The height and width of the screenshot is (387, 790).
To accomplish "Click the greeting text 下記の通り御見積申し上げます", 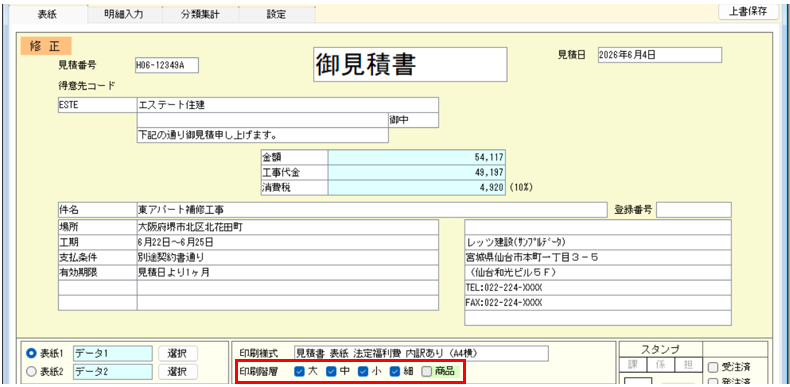I will pos(262,136).
